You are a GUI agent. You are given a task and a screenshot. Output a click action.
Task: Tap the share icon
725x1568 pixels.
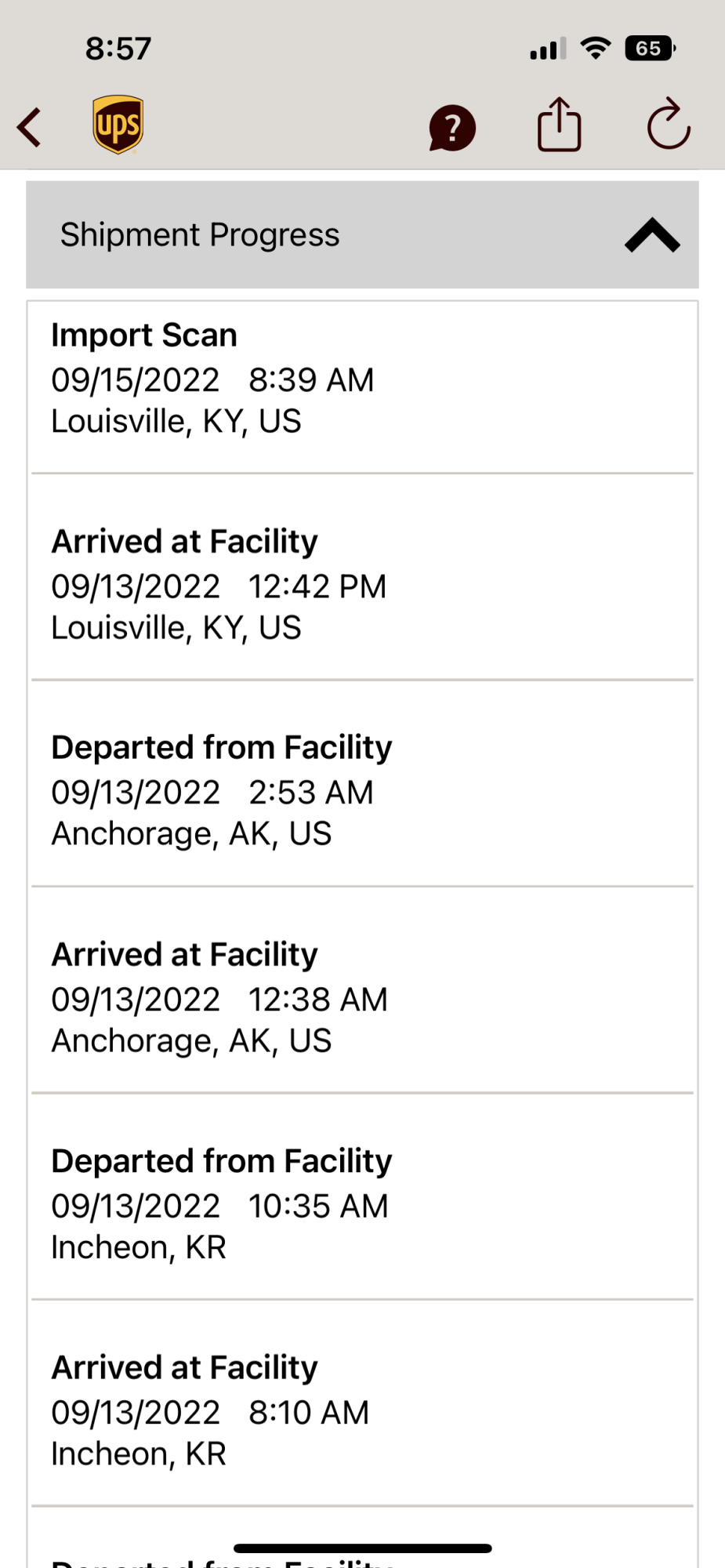coord(560,124)
